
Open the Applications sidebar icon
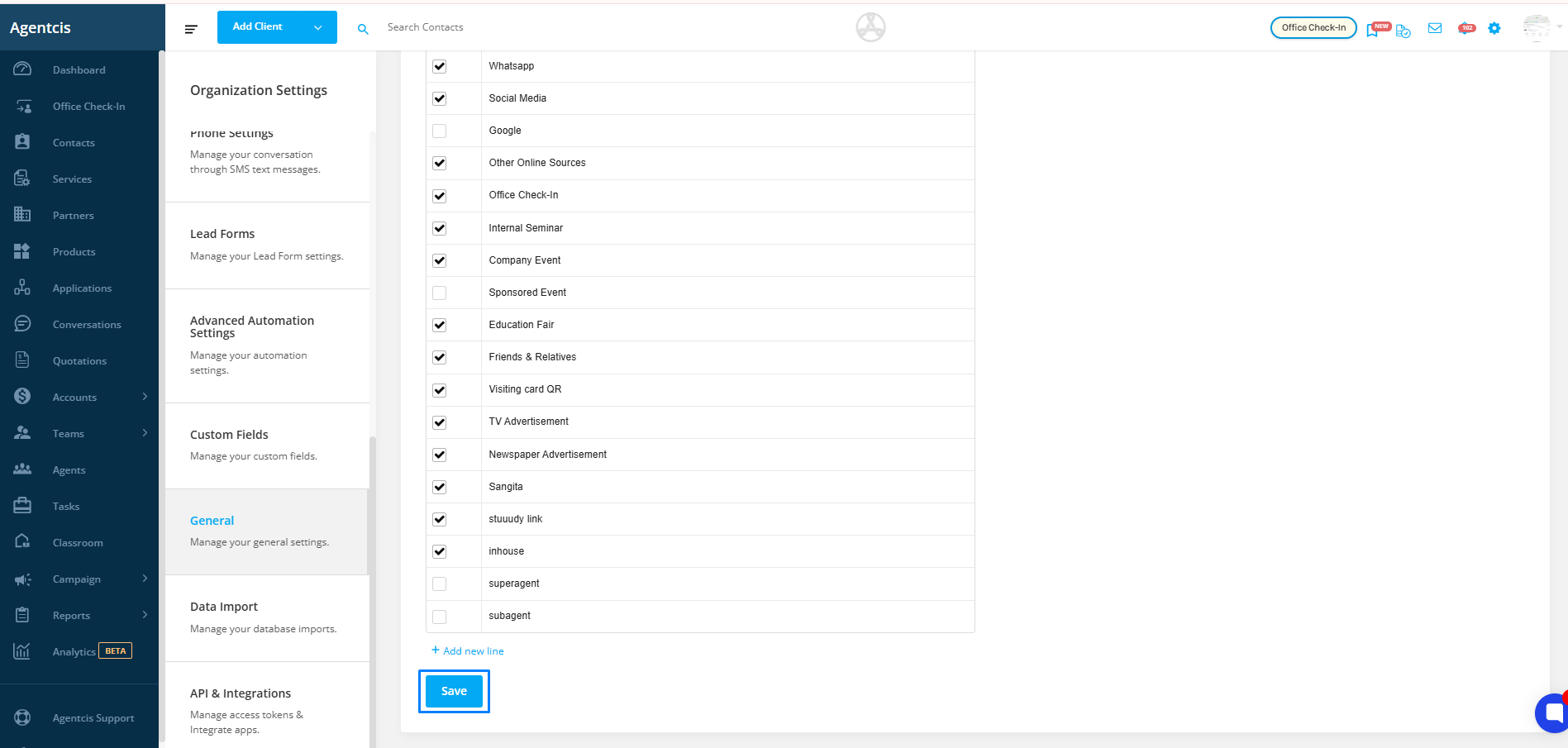(x=22, y=288)
